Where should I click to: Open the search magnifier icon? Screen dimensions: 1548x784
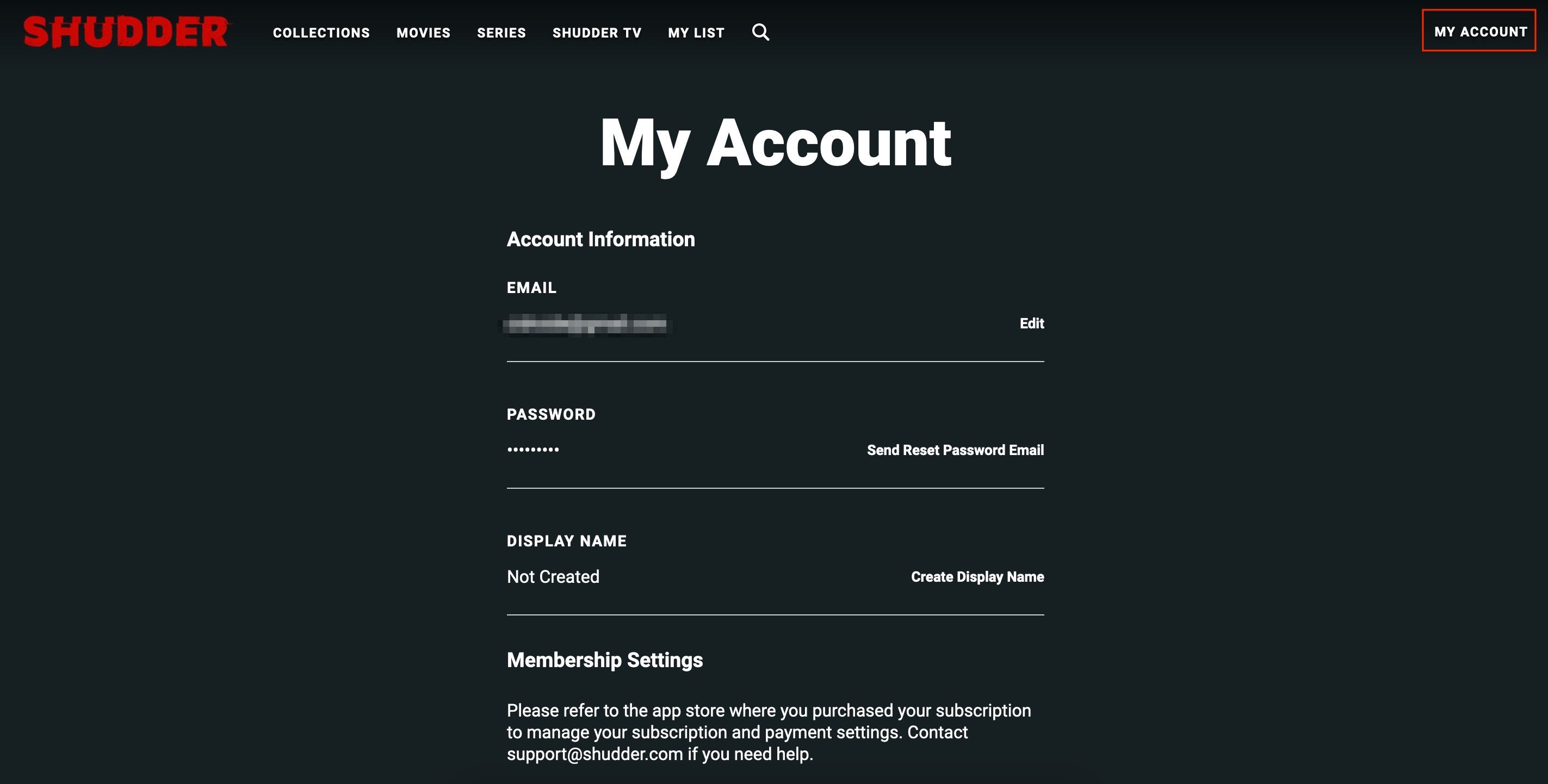[760, 32]
